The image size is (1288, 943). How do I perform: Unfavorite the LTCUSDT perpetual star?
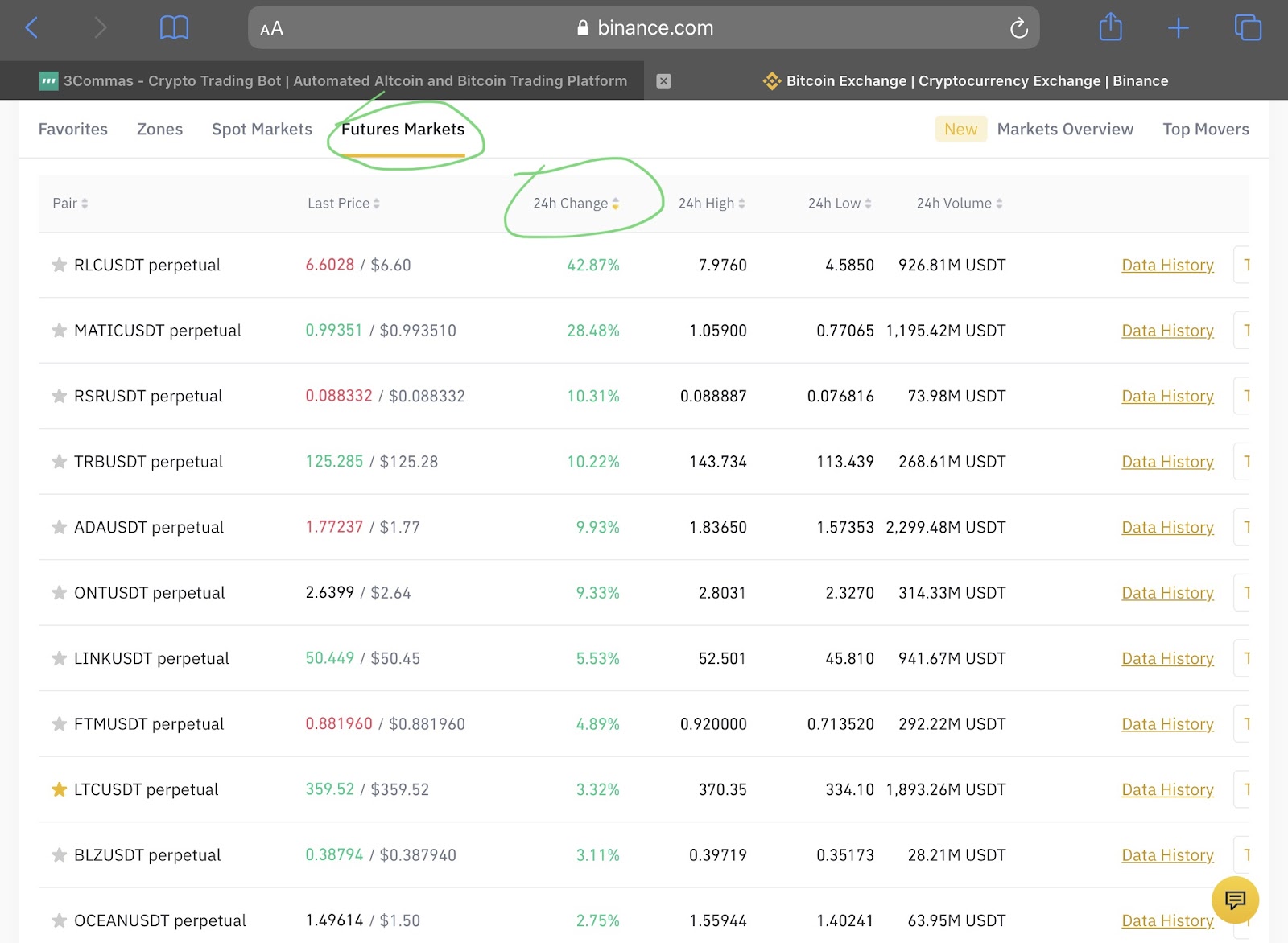[x=59, y=789]
